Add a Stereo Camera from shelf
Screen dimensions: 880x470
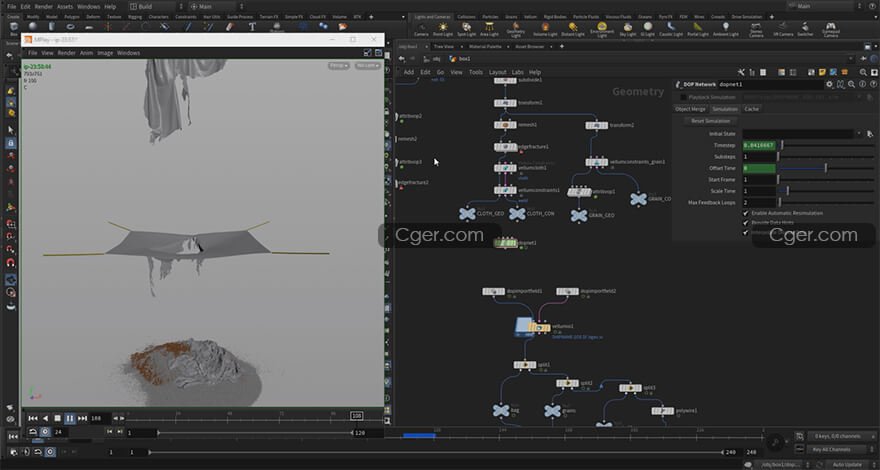[x=756, y=30]
